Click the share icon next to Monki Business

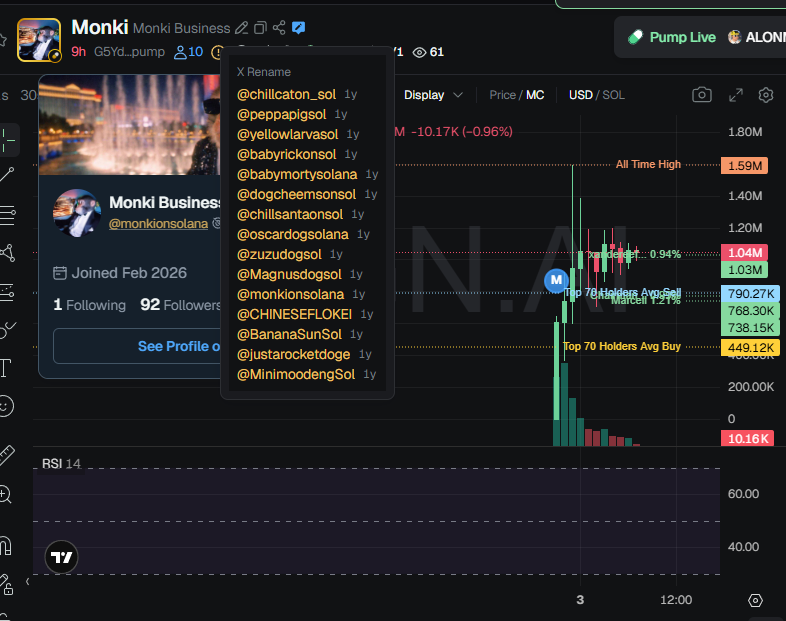click(279, 28)
